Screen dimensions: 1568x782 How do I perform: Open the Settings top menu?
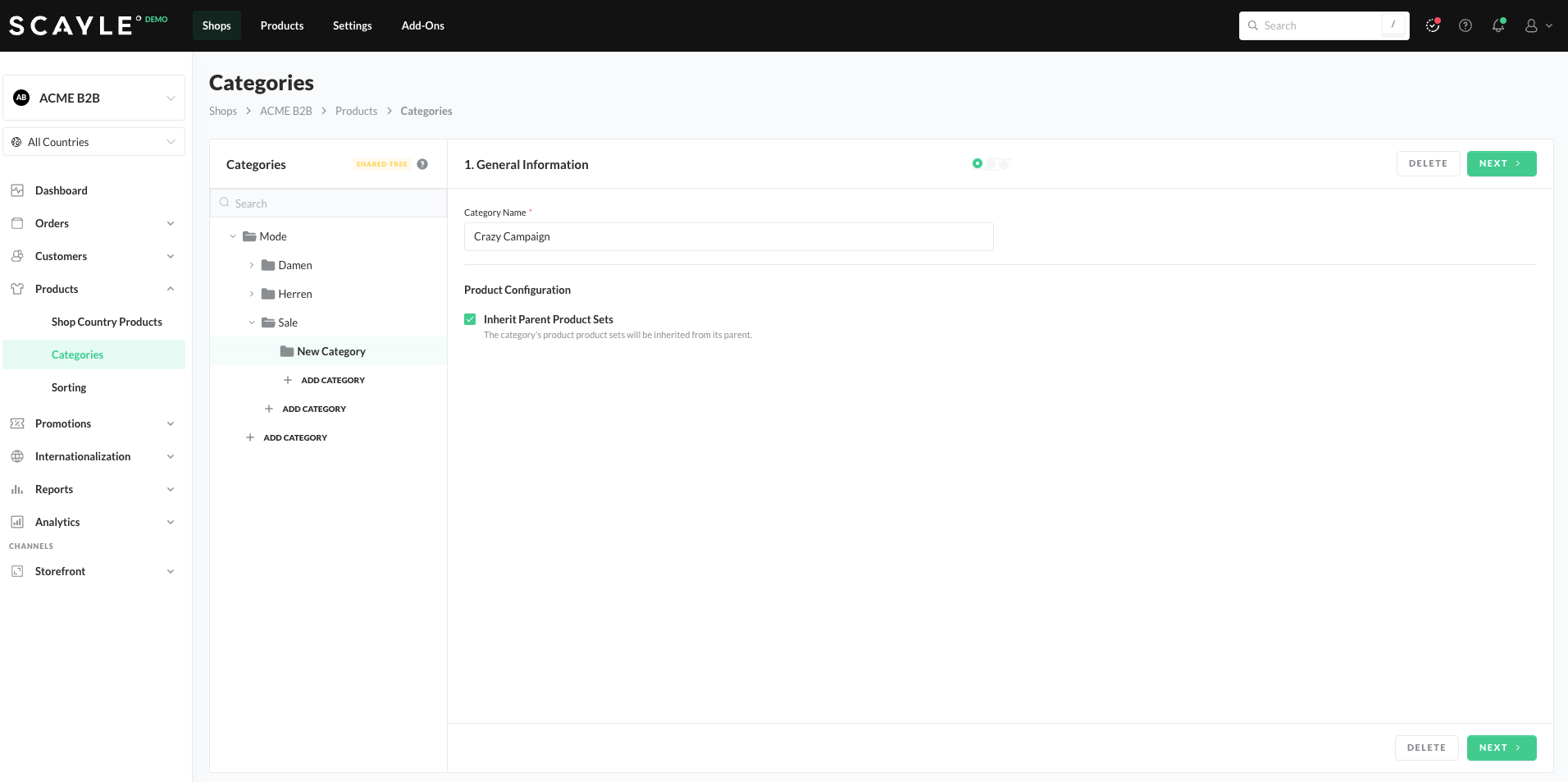(352, 25)
